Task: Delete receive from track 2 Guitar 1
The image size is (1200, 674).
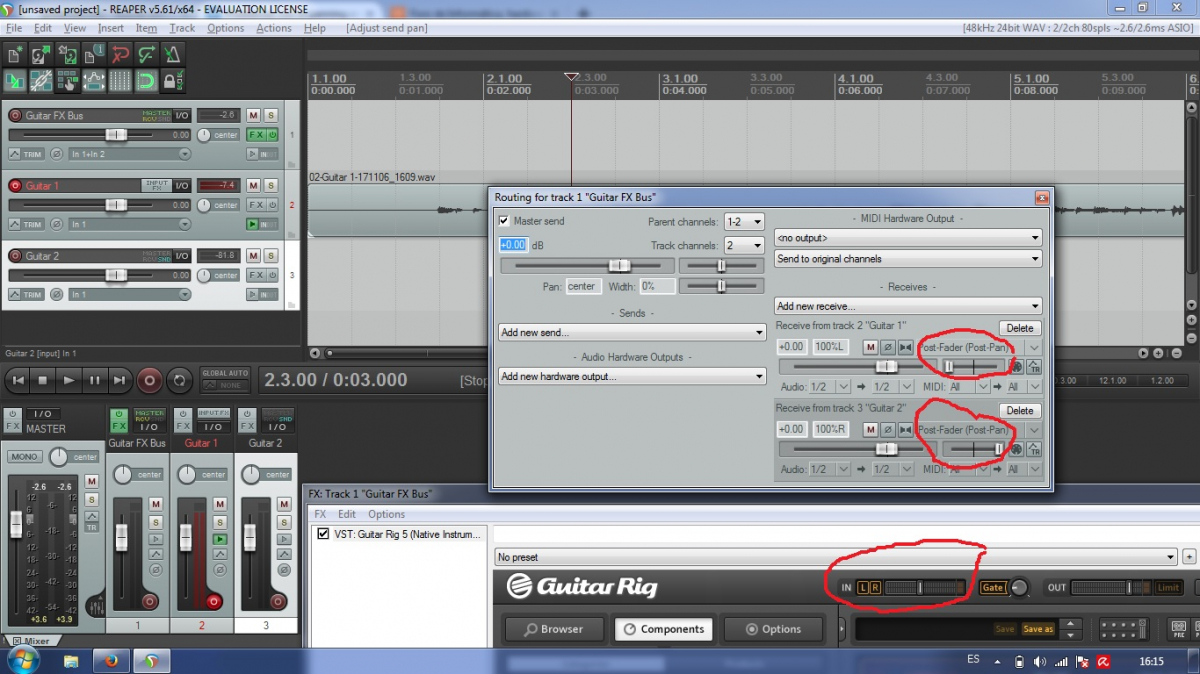Action: coord(1020,328)
